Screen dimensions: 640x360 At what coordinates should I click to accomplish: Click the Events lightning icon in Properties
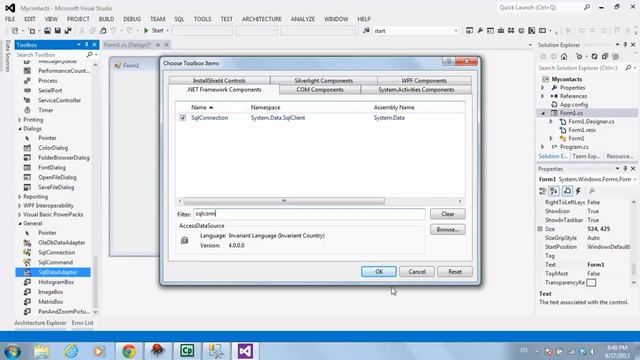tap(578, 191)
